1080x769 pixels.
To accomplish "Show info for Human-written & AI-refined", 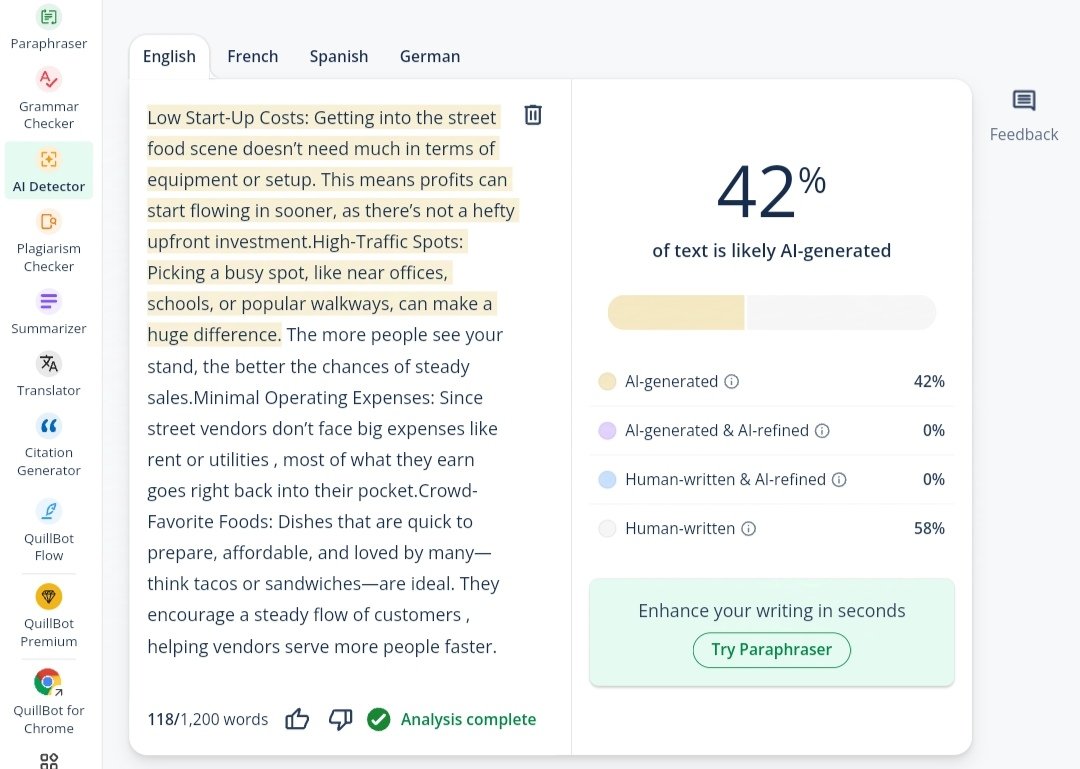I will click(839, 480).
